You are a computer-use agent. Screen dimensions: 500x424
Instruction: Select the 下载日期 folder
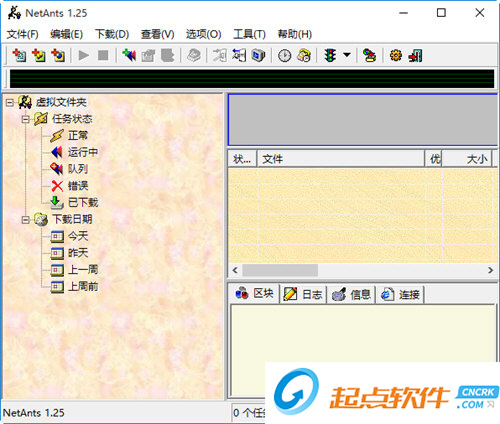click(x=72, y=219)
